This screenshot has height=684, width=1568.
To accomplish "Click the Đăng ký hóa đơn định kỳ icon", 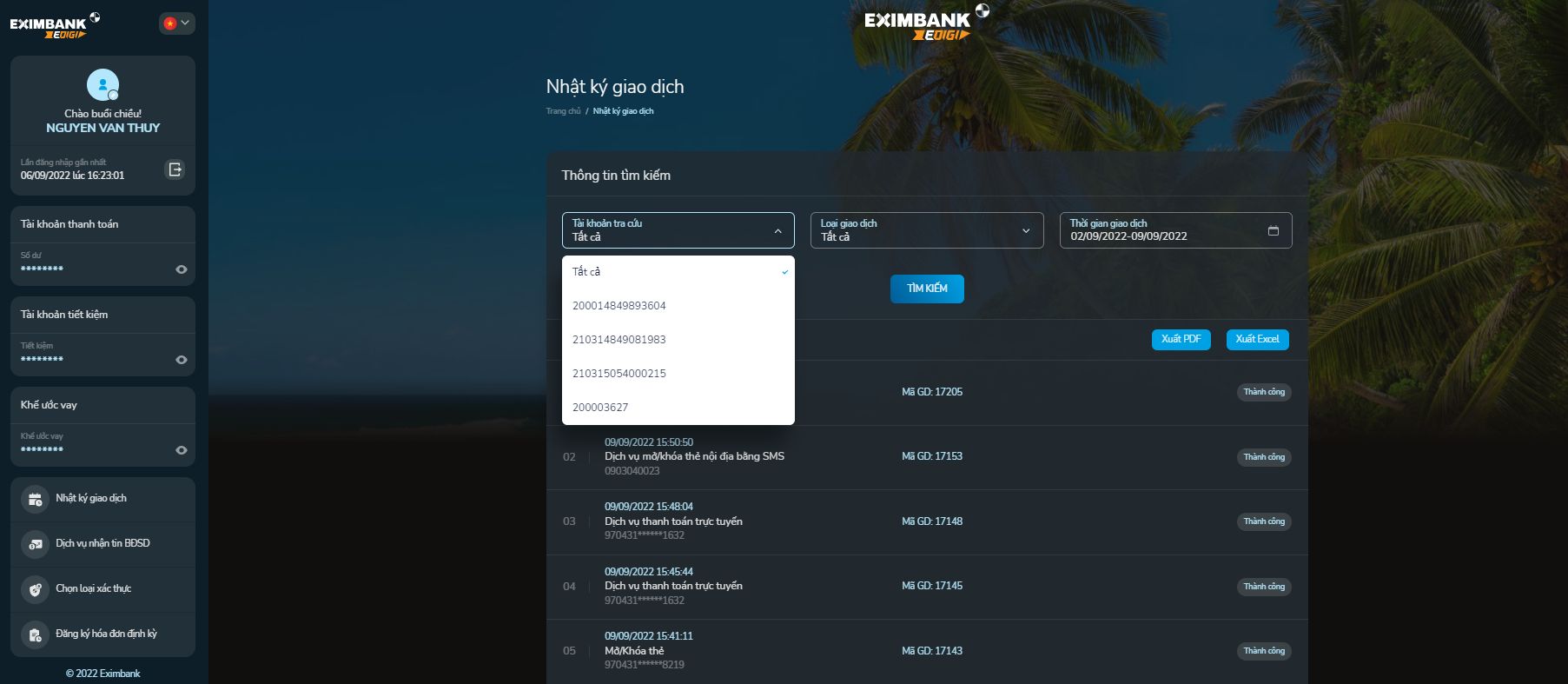I will pos(35,634).
